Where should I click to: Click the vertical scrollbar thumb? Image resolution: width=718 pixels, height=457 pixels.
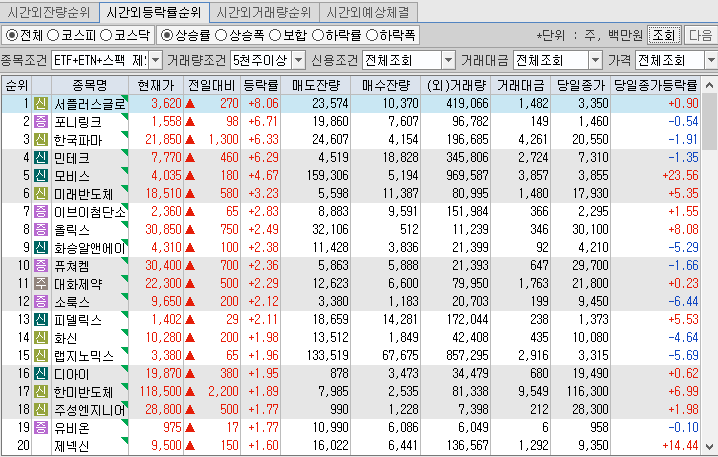(x=709, y=122)
